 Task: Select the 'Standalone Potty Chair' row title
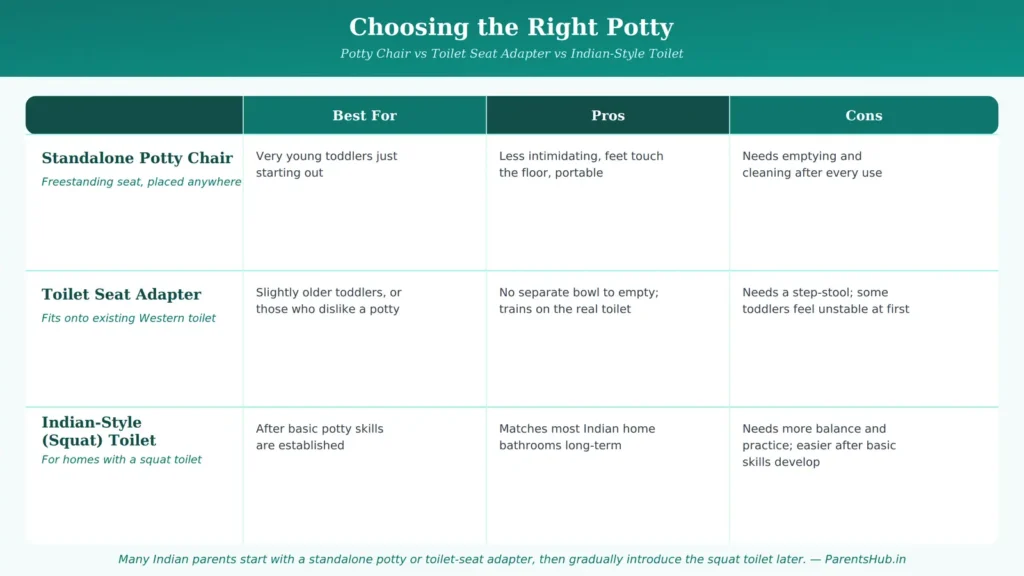pos(137,158)
